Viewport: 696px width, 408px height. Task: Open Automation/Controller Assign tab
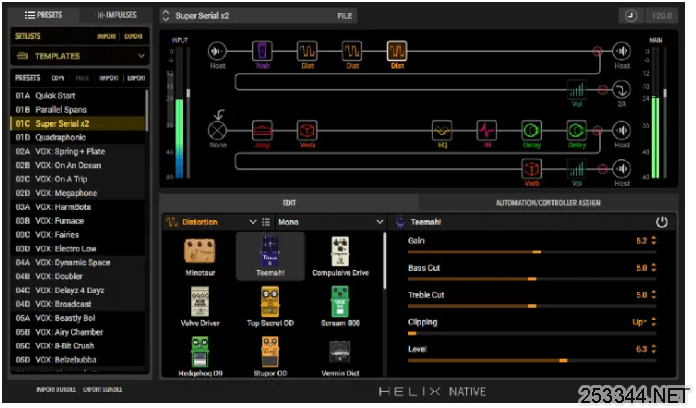tap(548, 203)
